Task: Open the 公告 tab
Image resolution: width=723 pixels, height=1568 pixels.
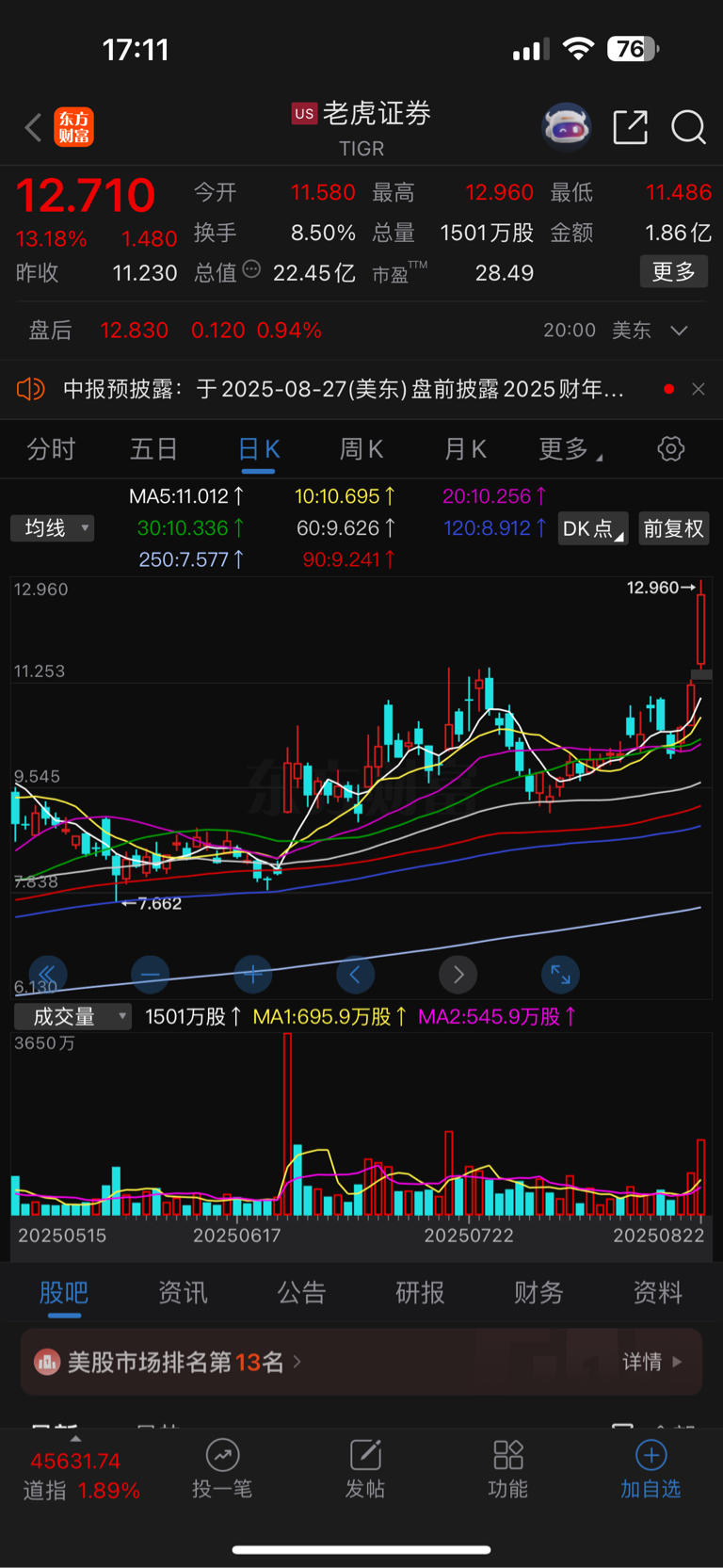Action: tap(301, 1293)
